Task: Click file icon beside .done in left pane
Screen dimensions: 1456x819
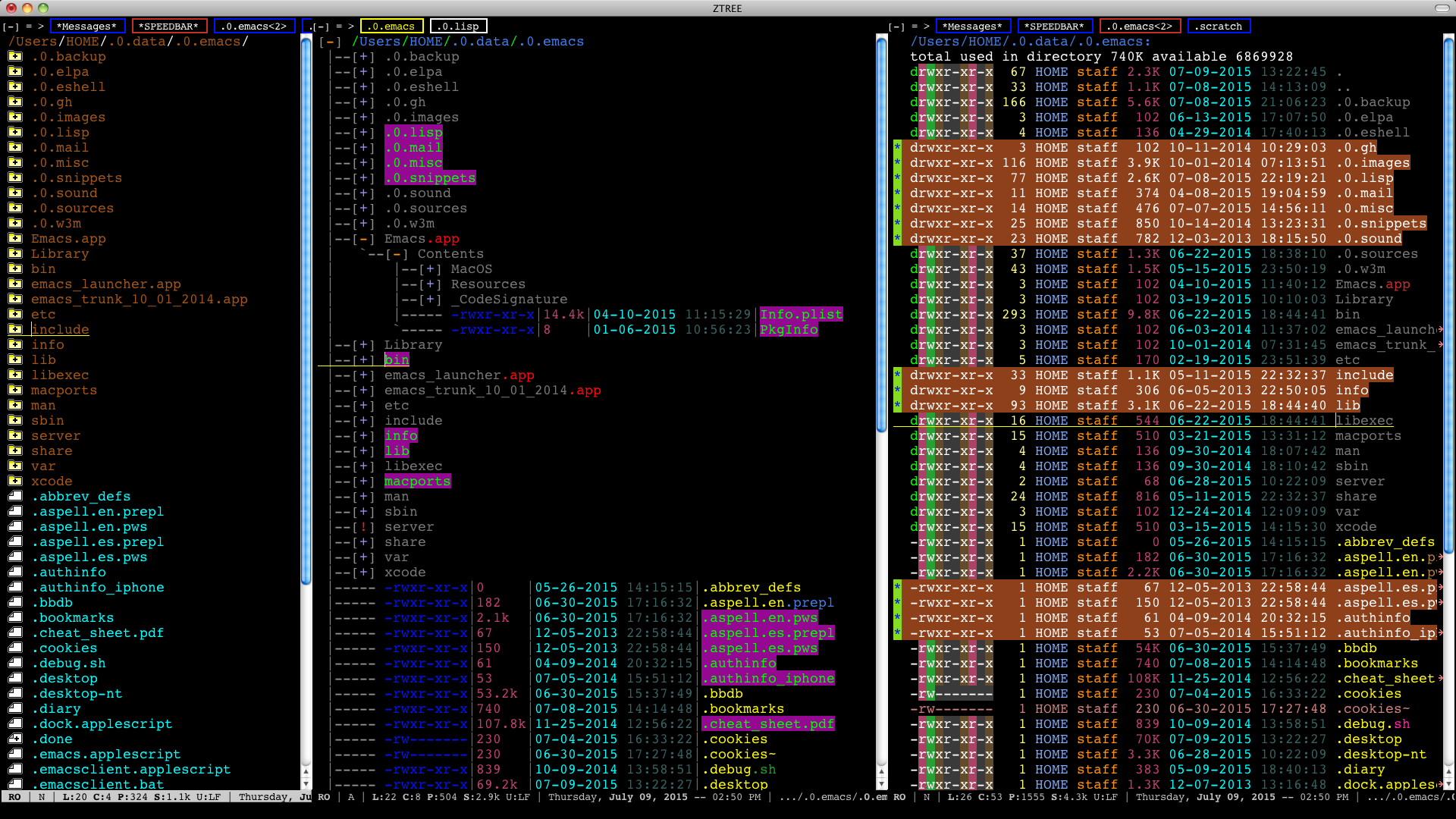Action: click(x=15, y=739)
